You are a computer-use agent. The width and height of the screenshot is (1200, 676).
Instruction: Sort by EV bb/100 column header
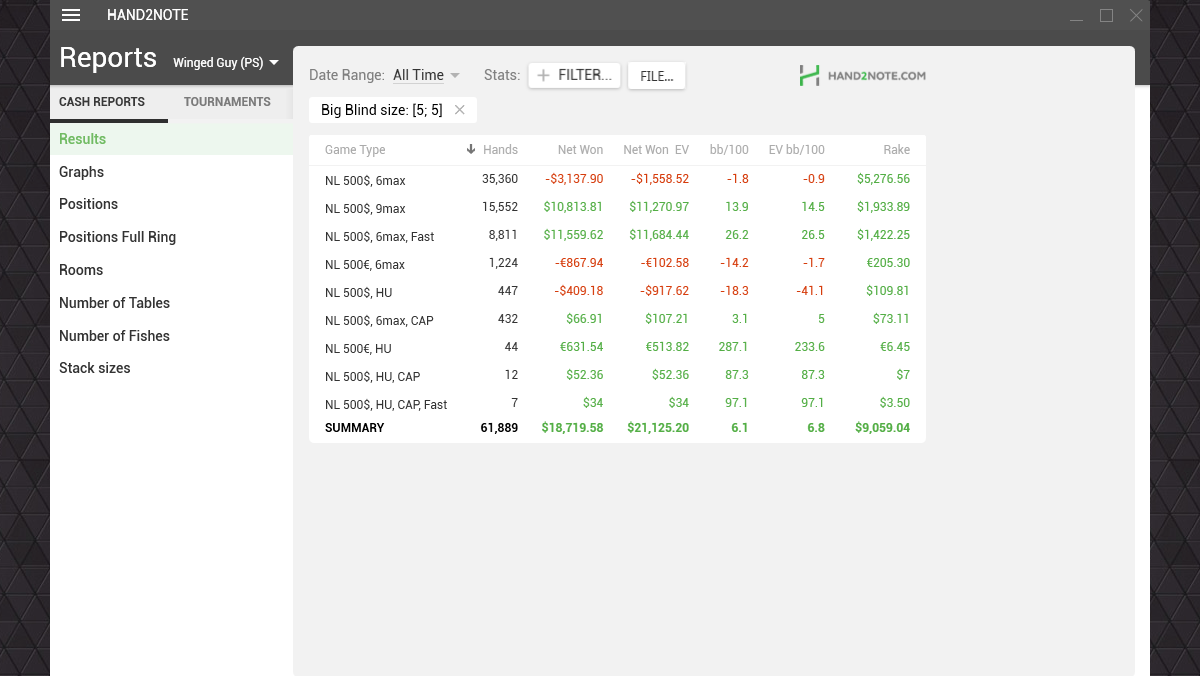(796, 150)
